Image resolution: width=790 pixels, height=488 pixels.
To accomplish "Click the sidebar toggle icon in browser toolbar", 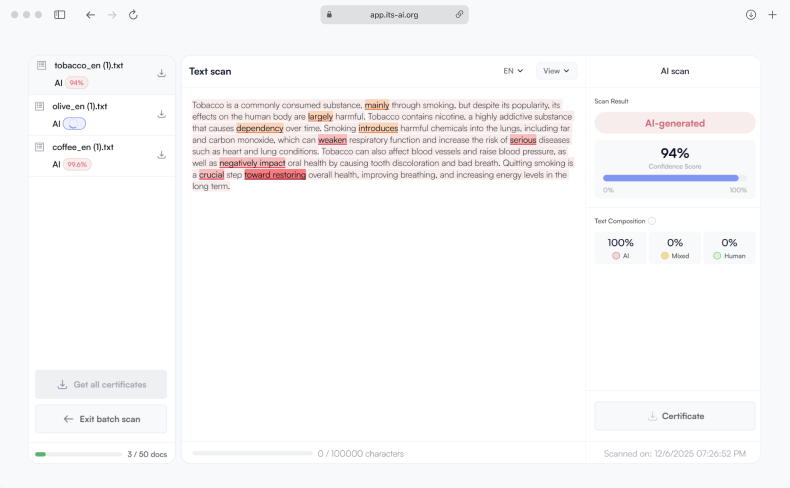I will coord(60,15).
